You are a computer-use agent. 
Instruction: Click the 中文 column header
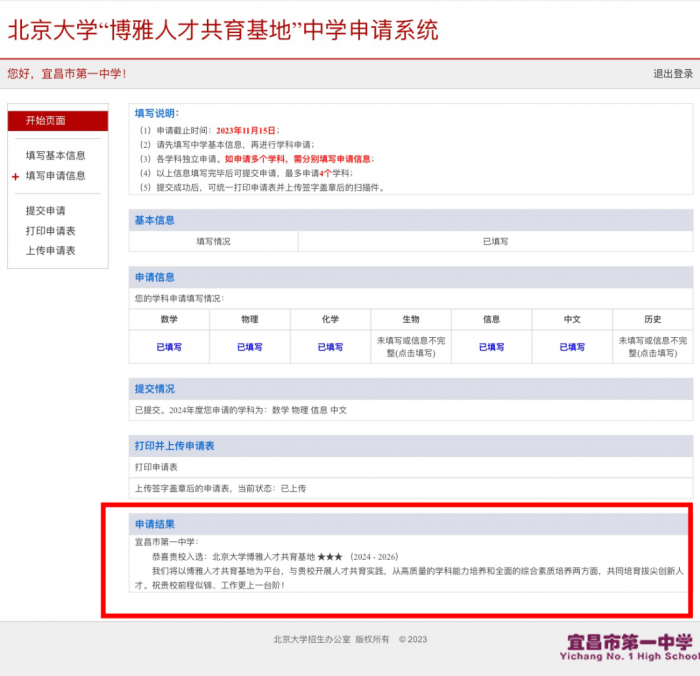pyautogui.click(x=572, y=319)
